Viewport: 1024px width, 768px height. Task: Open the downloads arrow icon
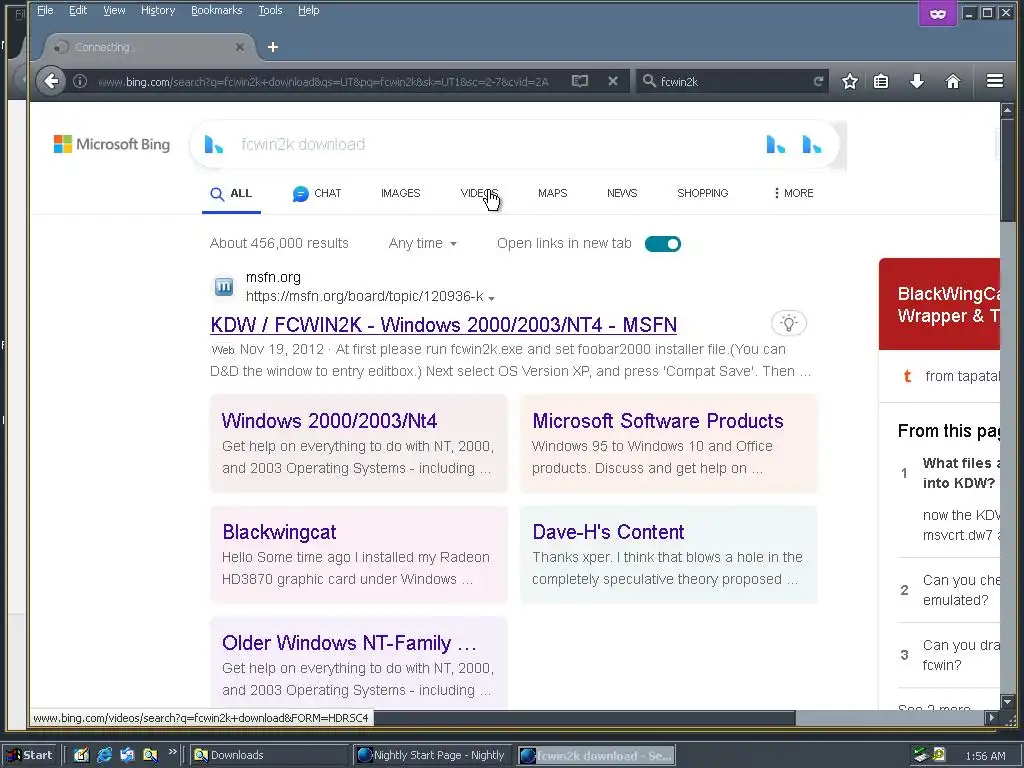coord(917,81)
